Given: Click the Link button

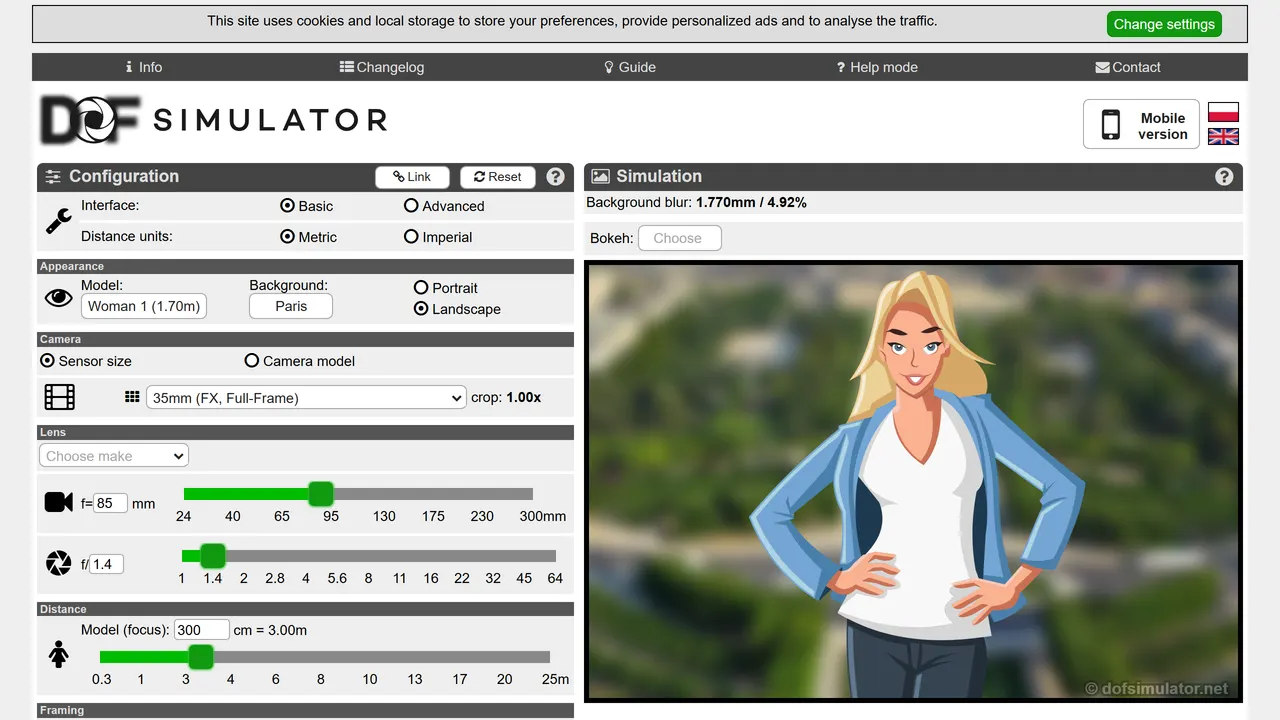Looking at the screenshot, I should tap(412, 177).
